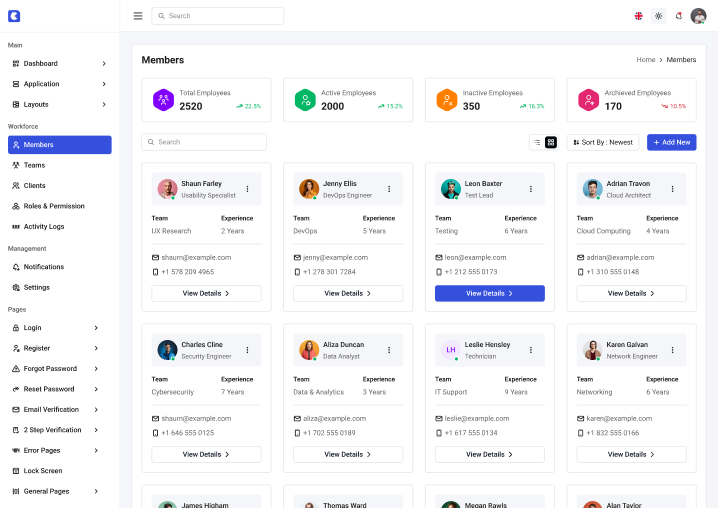Open Activity Logs in sidebar
The width and height of the screenshot is (718, 508).
(x=60, y=226)
